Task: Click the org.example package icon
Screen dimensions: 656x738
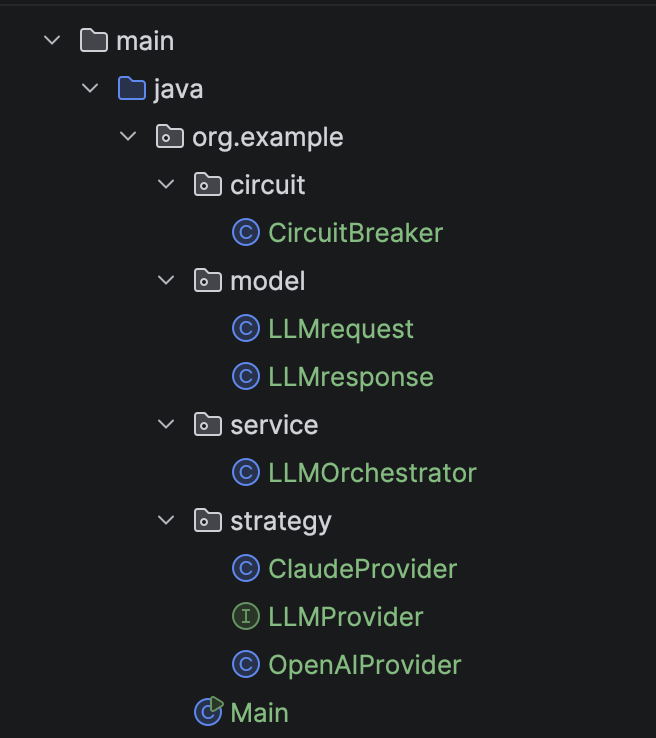Action: pos(170,136)
